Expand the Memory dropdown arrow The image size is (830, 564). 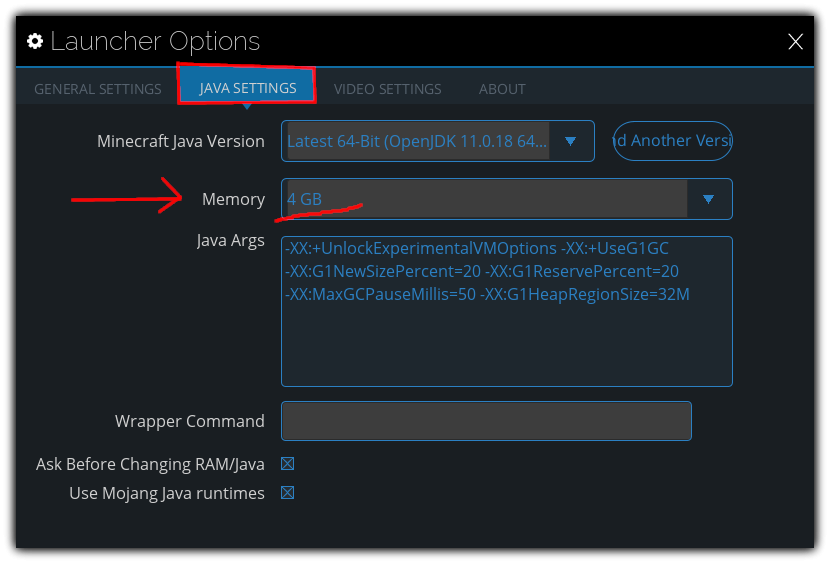point(709,199)
